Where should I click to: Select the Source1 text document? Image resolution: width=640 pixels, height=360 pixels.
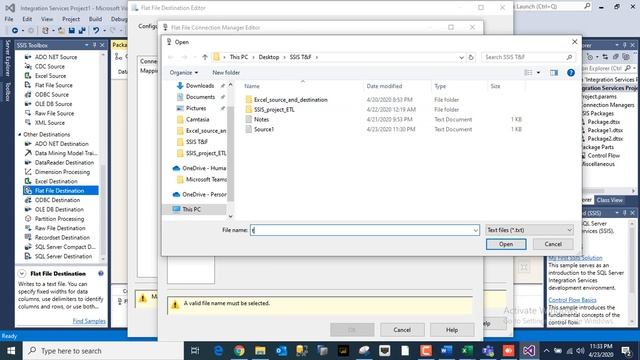coord(264,129)
